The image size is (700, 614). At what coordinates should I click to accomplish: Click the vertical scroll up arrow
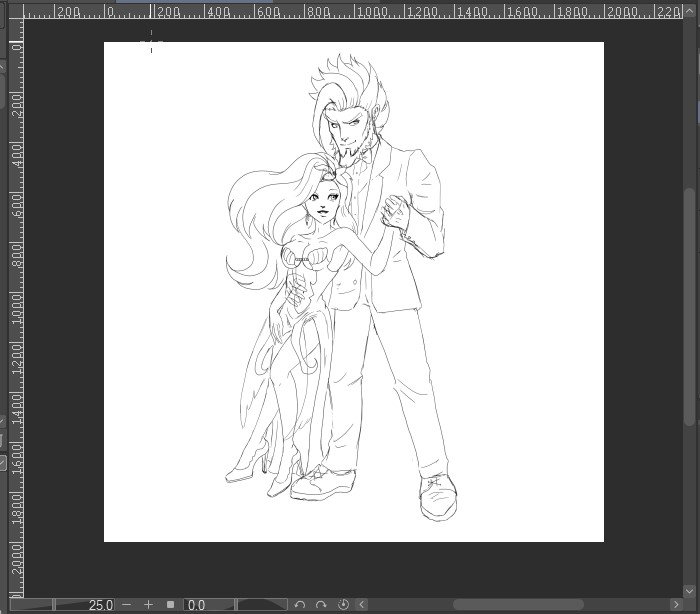[689, 12]
